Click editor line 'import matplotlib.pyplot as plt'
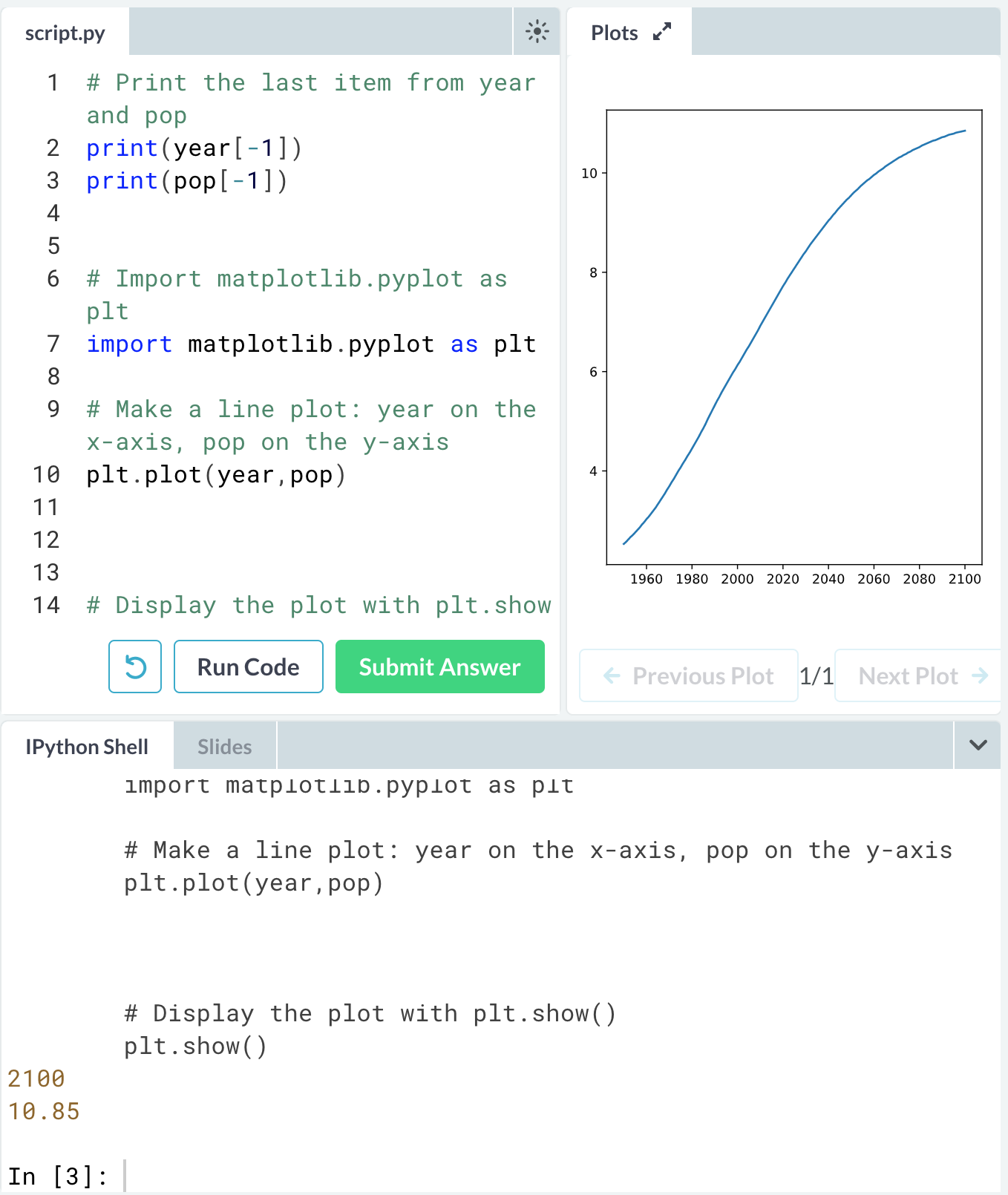The image size is (1008, 1195). pyautogui.click(x=311, y=344)
